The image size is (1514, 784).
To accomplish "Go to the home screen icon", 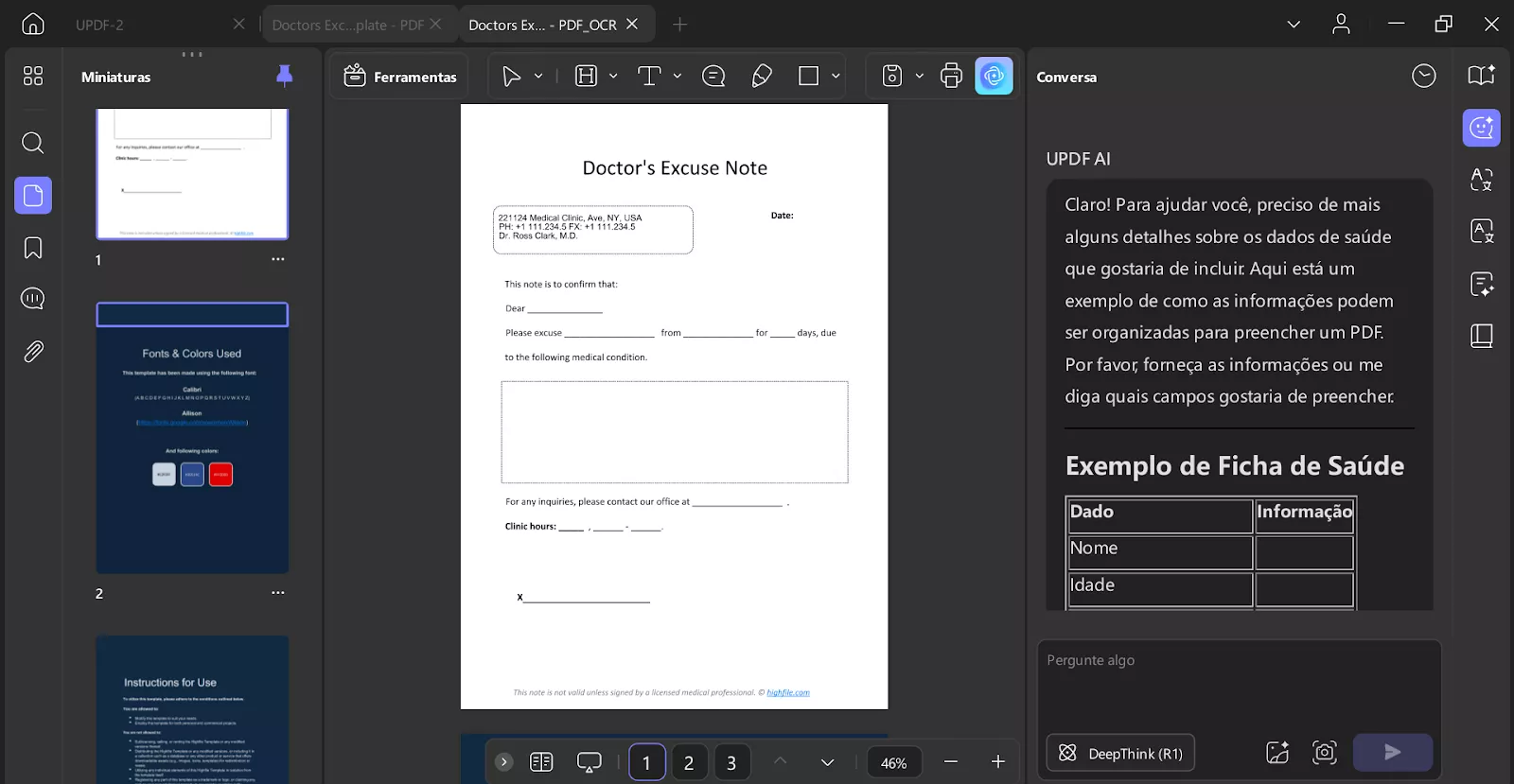I will (x=33, y=24).
